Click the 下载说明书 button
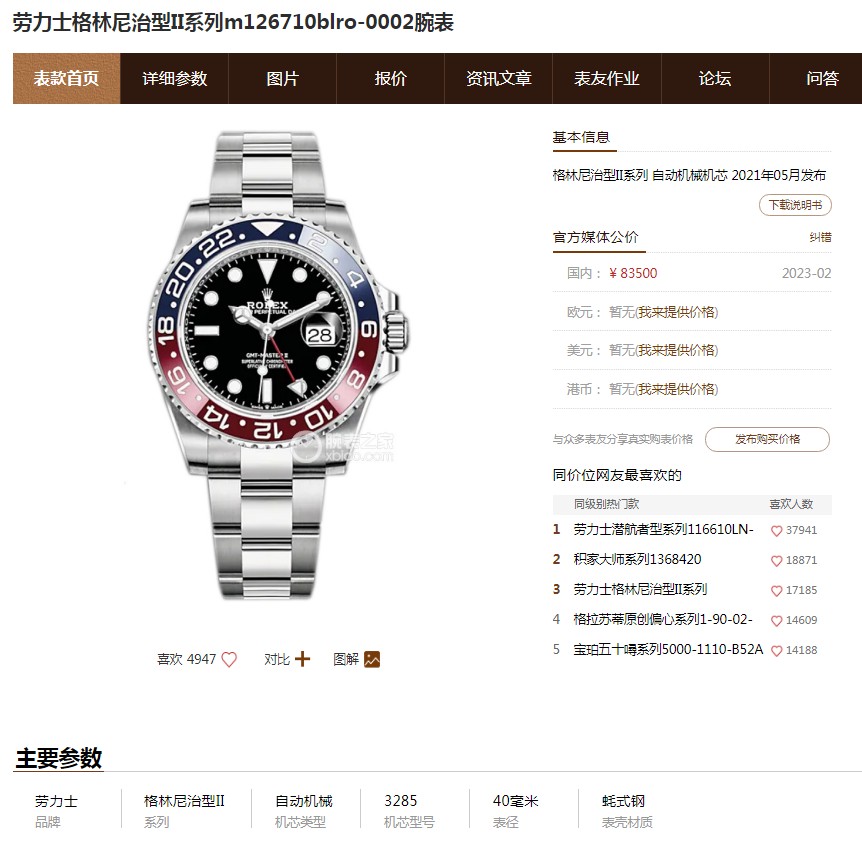862x841 pixels. [x=795, y=205]
